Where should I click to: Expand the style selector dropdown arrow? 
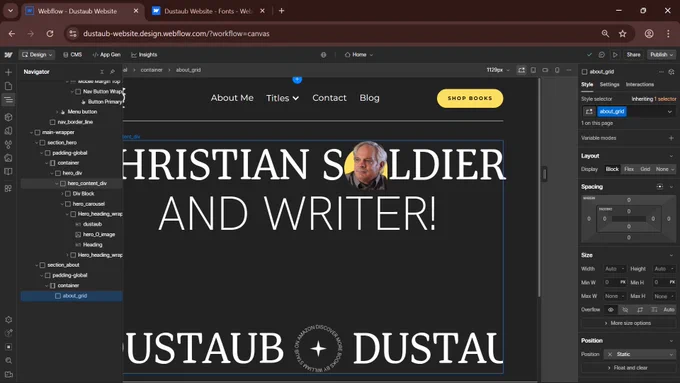[670, 111]
